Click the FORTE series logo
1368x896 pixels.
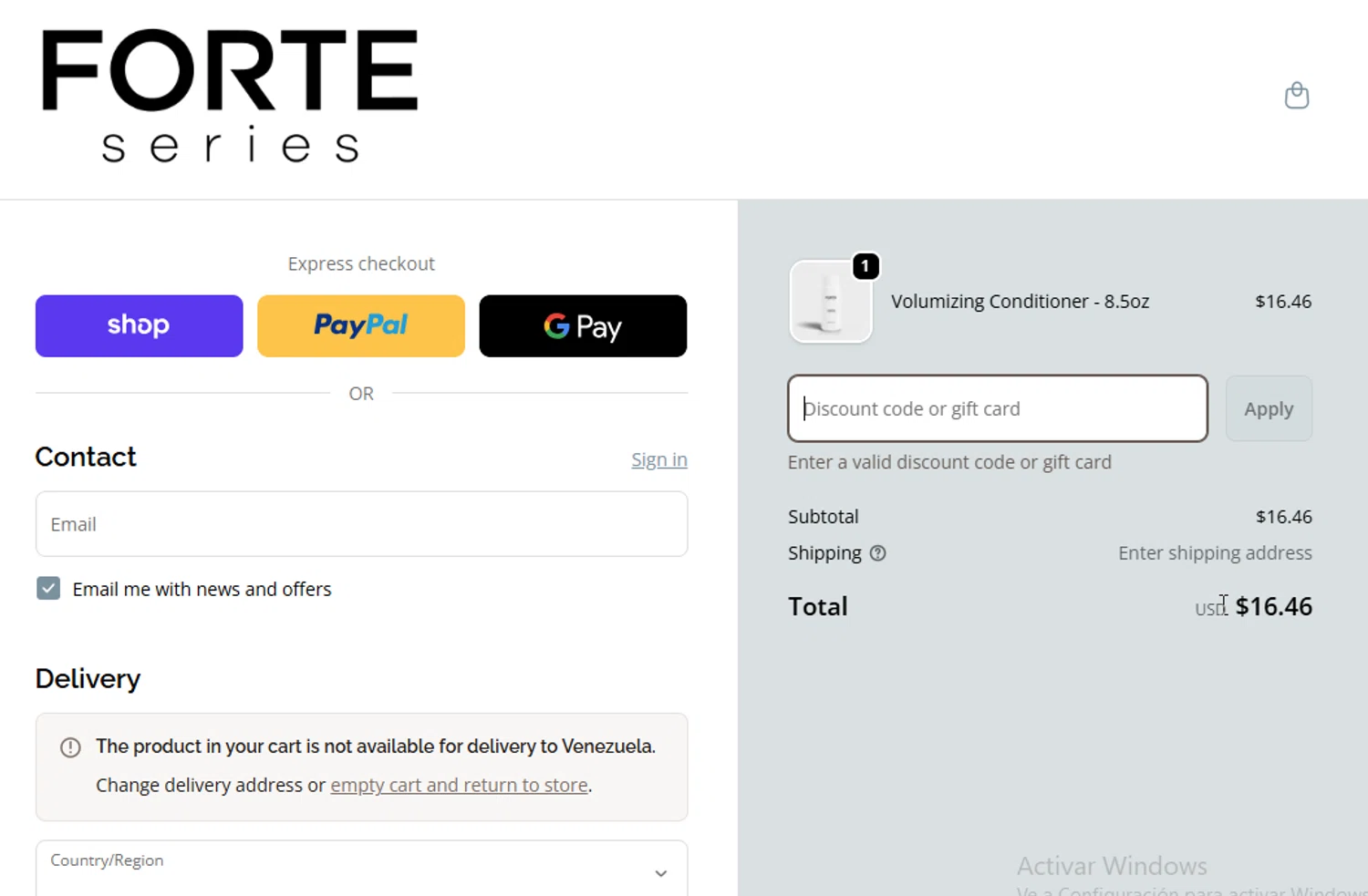pyautogui.click(x=230, y=96)
